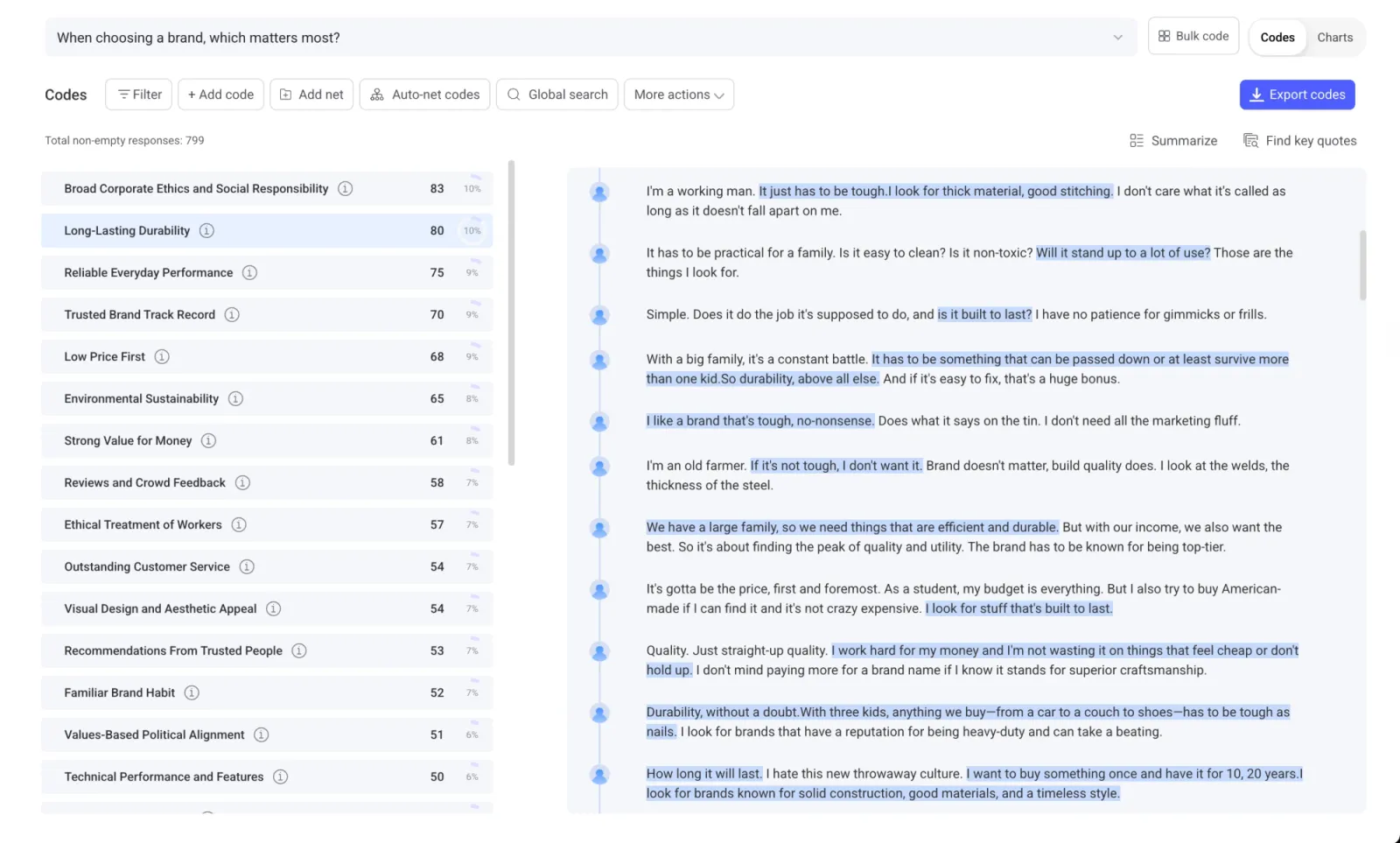Click highlighted text 'How long it will last.'
Viewport: 1400px width, 843px height.
(x=704, y=774)
